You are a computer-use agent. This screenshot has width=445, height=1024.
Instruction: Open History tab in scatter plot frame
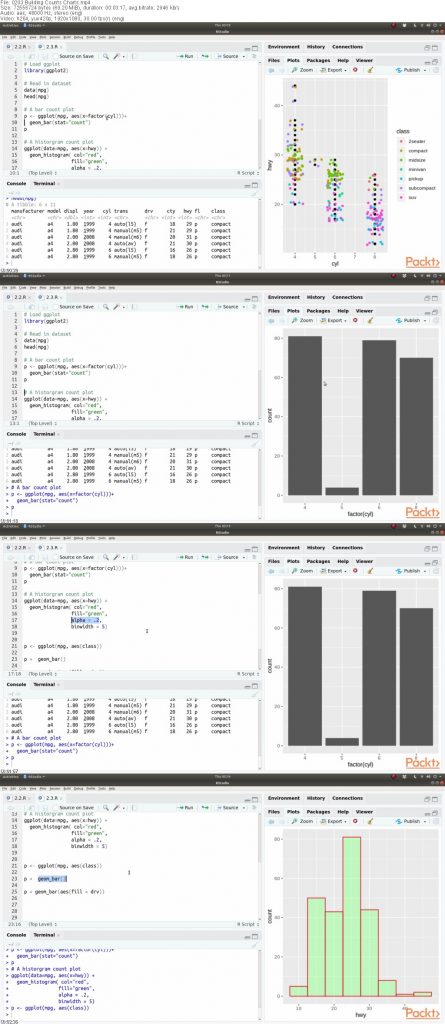(x=316, y=47)
